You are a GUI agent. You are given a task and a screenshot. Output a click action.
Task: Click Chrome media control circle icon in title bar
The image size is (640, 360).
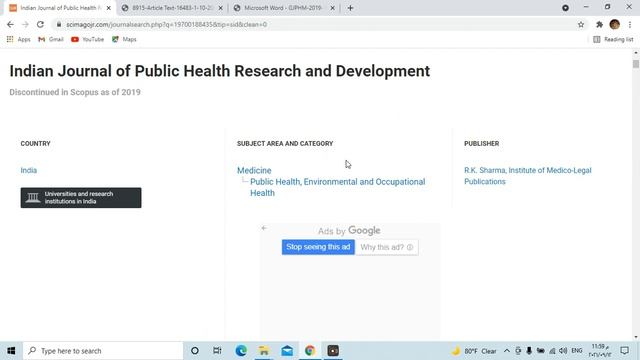(x=565, y=8)
